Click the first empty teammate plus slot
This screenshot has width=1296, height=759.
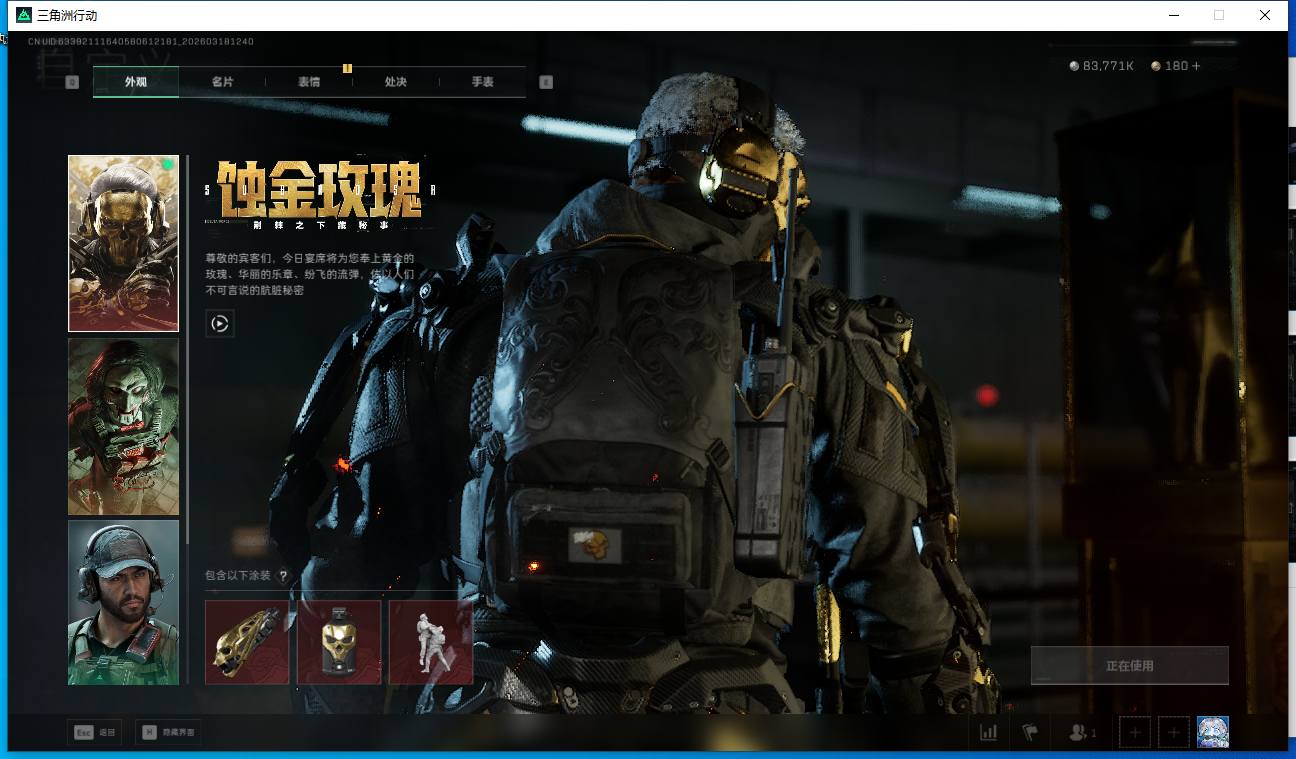[1135, 733]
